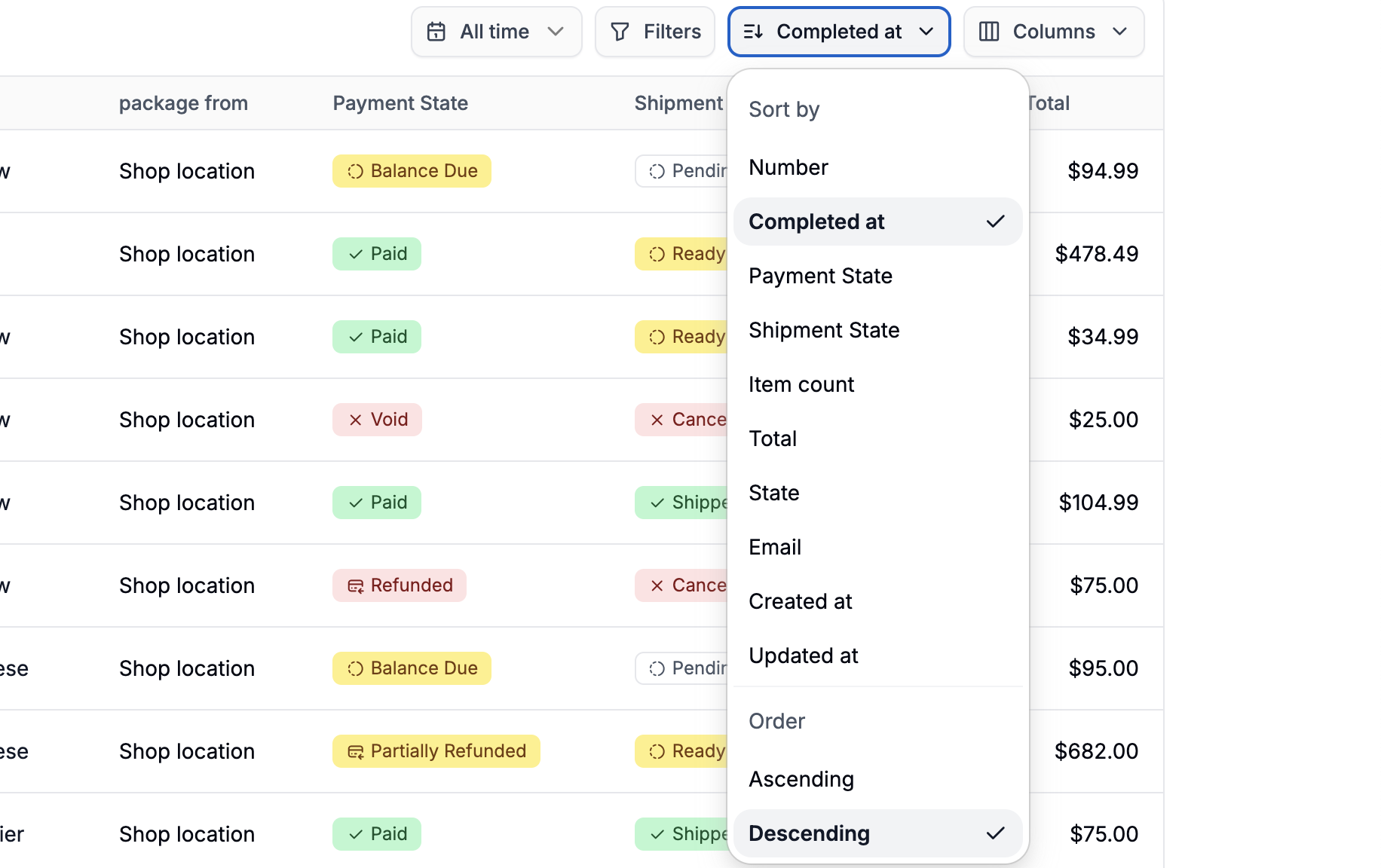Open the Filters panel
This screenshot has height=868, width=1381.
tap(654, 31)
